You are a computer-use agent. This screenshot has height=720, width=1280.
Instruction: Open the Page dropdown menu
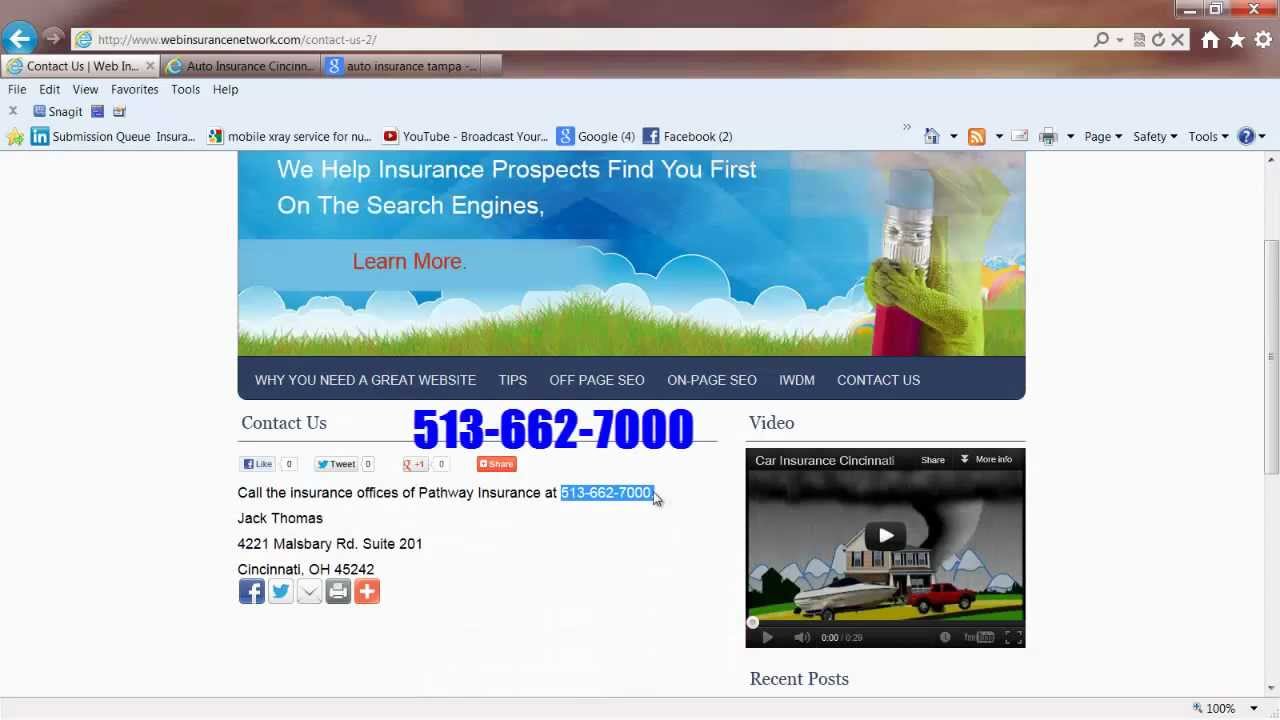1103,136
